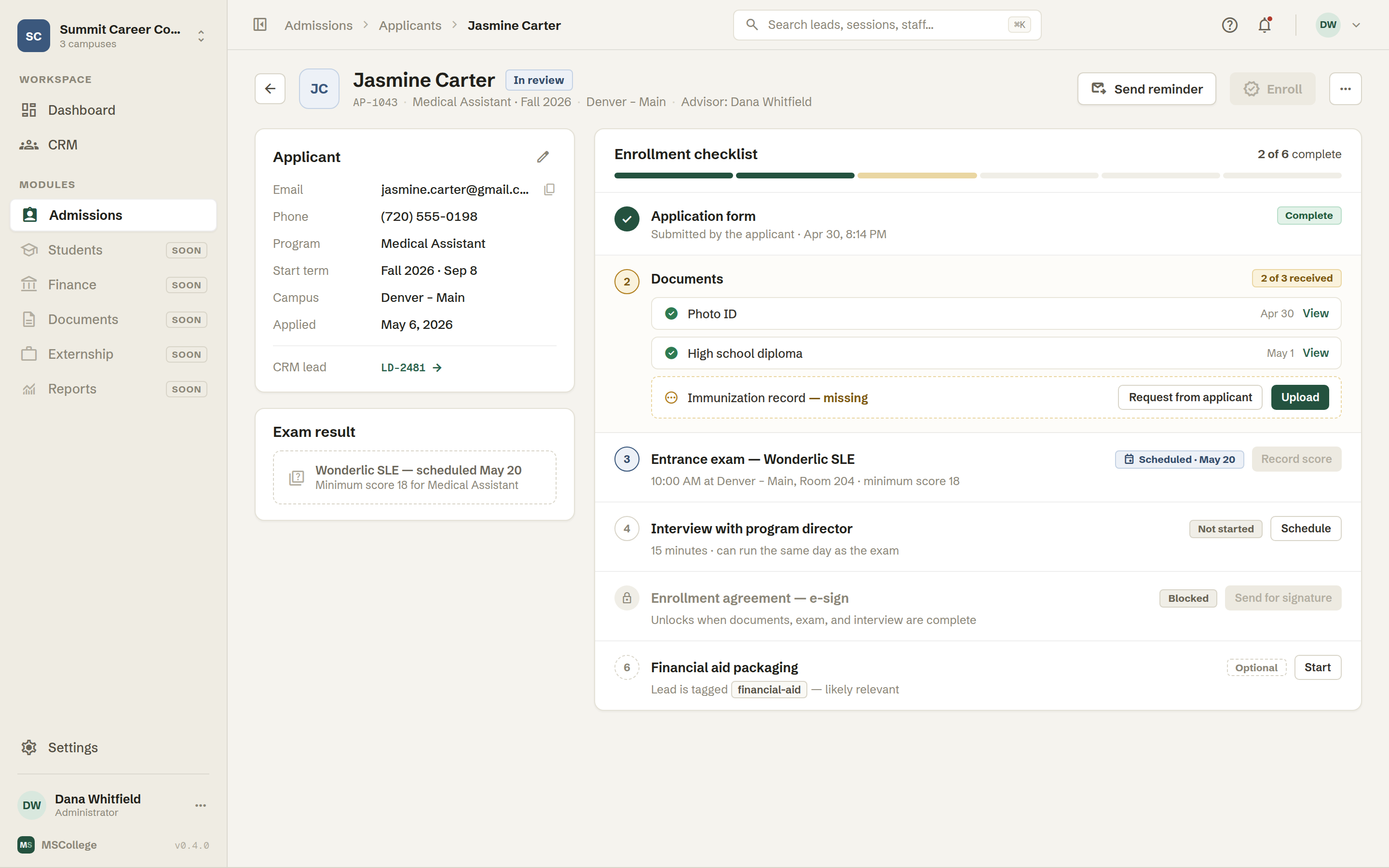Open CRM lead LD-2481 link
Screen dimensions: 1389x868
point(411,367)
